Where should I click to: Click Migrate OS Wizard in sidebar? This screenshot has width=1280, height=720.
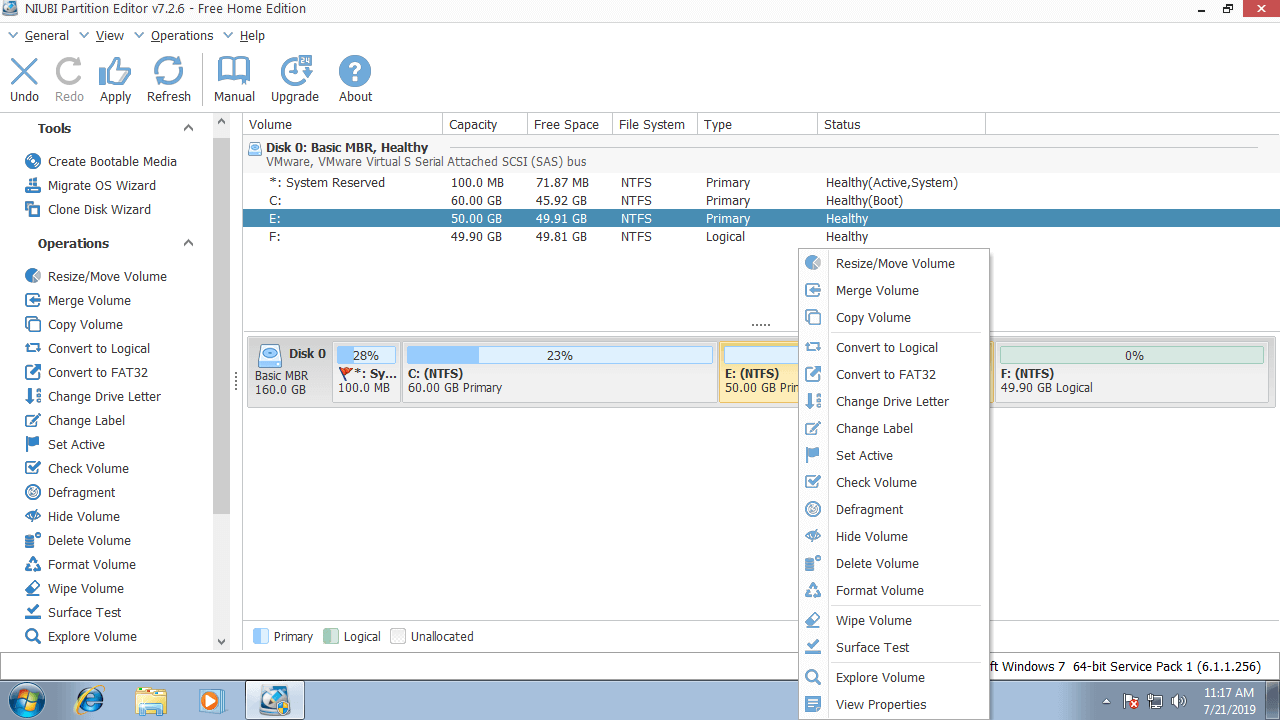tap(101, 185)
